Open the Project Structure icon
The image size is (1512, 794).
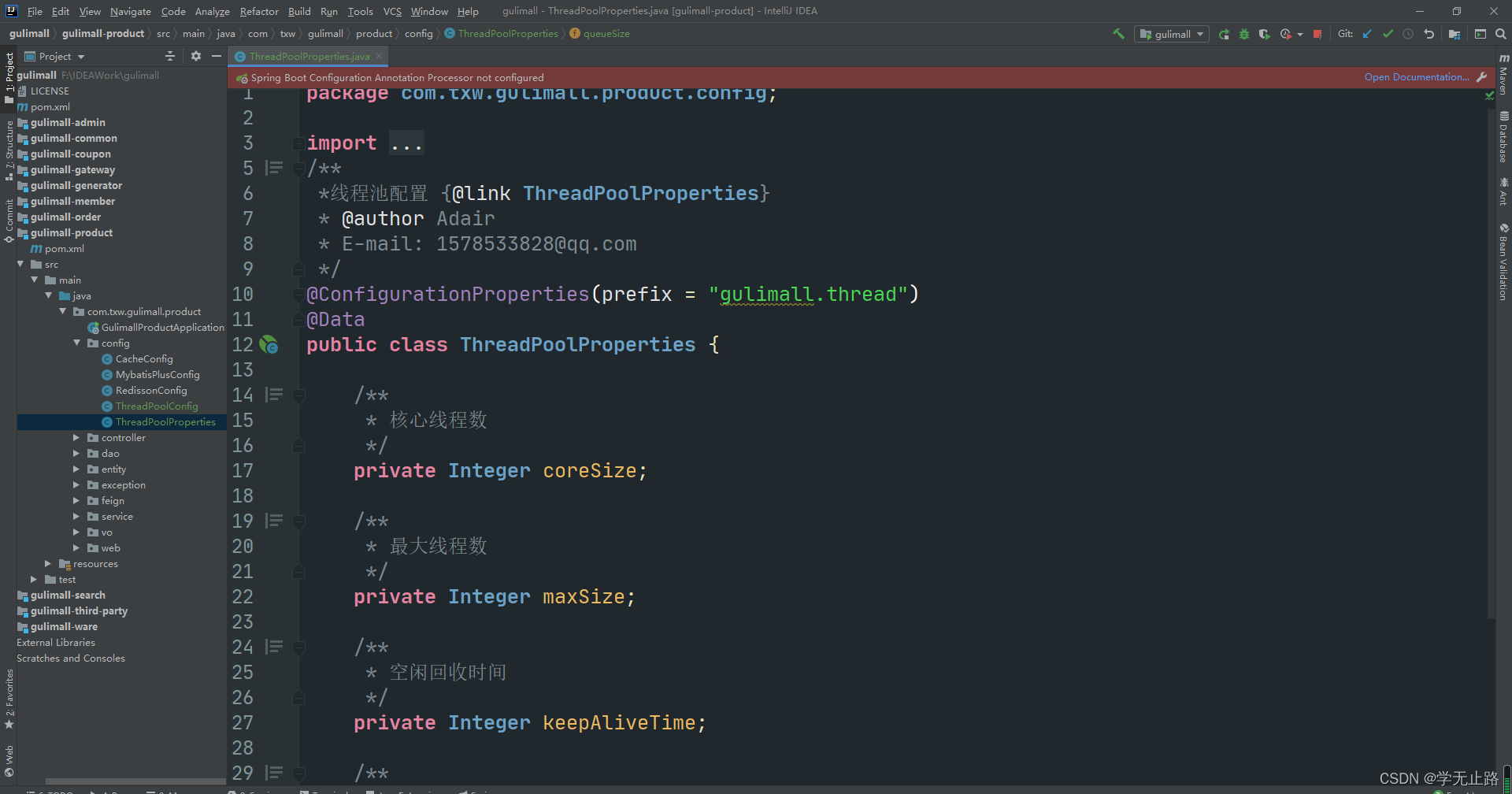click(1454, 34)
